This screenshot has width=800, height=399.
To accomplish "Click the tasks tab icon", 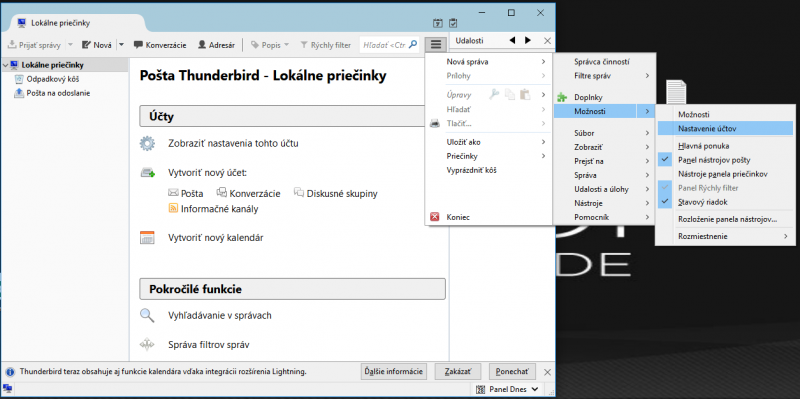I will point(453,23).
